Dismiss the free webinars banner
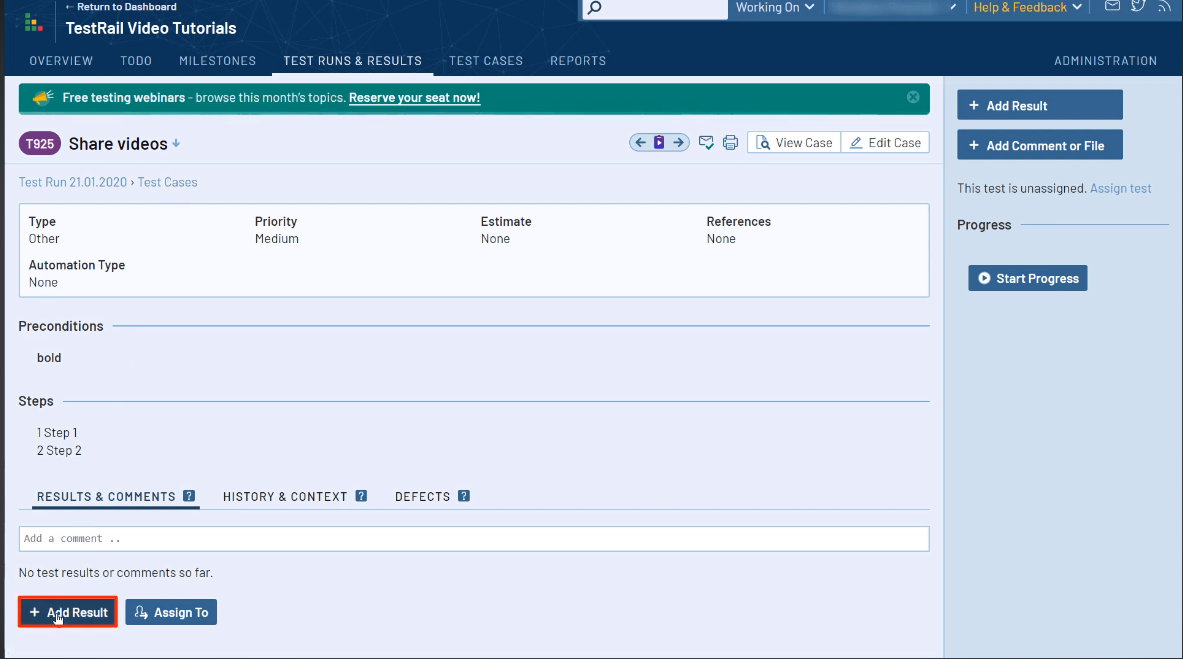Screen dimensions: 1183x659 pos(913,97)
